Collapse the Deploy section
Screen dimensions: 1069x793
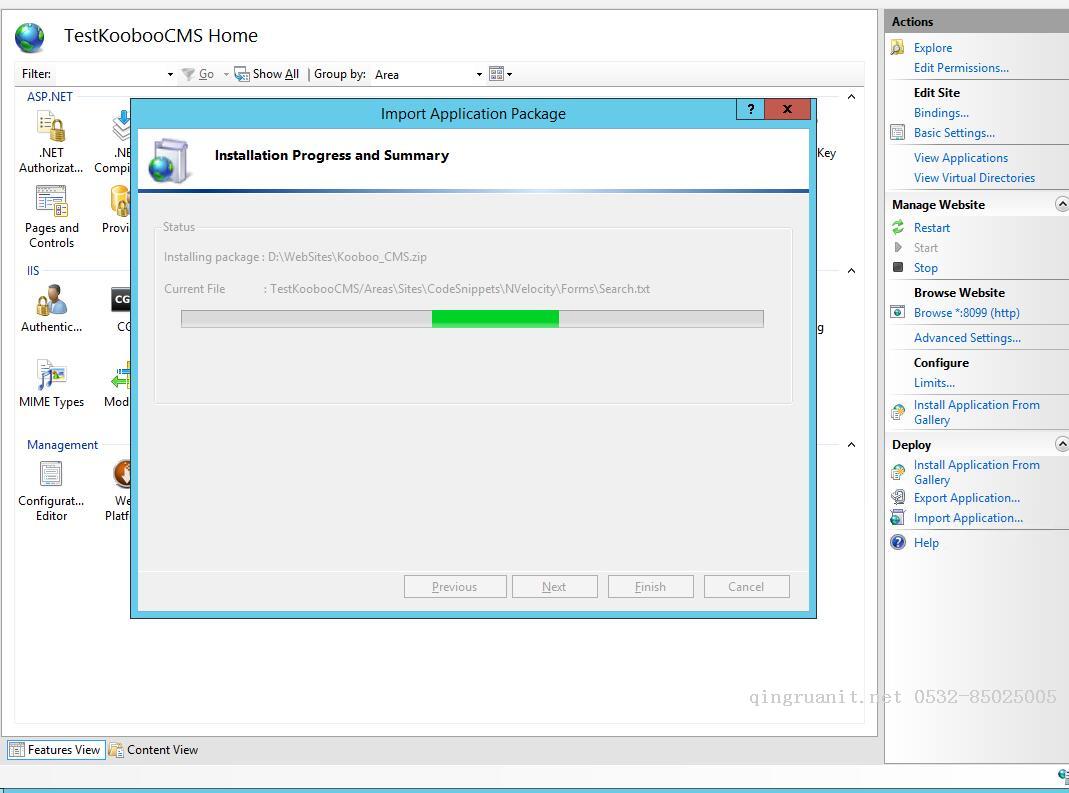[1062, 444]
